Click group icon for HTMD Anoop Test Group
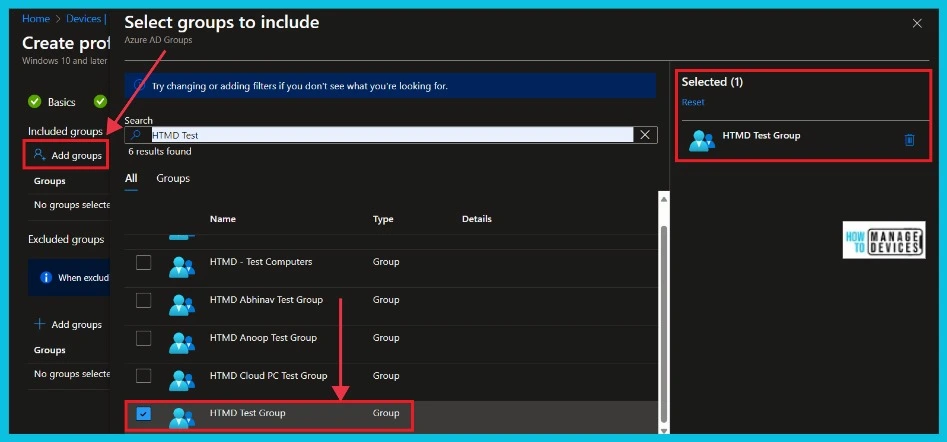The image size is (947, 442). point(181,343)
